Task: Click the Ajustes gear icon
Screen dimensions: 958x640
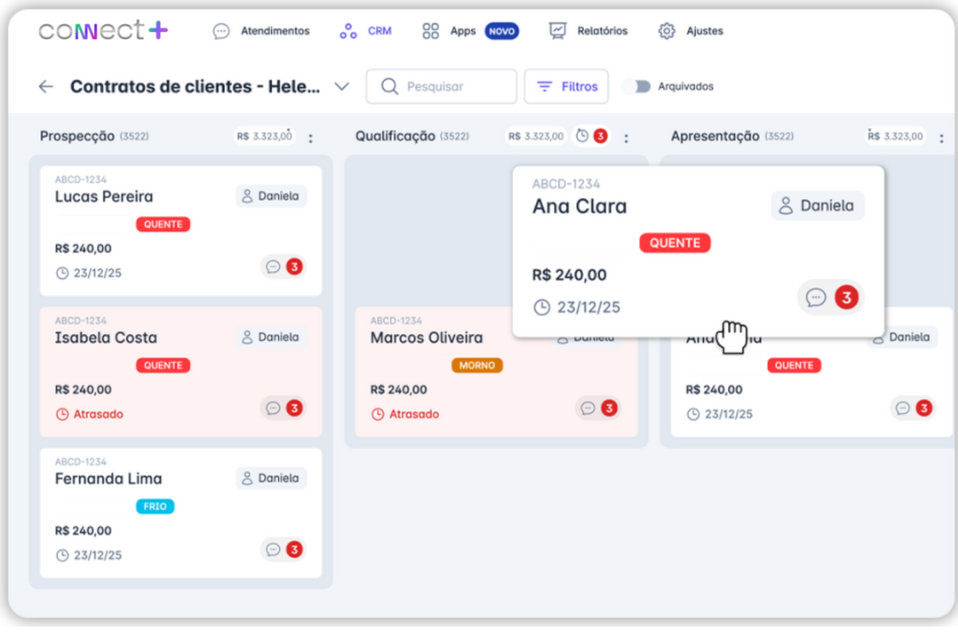Action: tap(667, 31)
